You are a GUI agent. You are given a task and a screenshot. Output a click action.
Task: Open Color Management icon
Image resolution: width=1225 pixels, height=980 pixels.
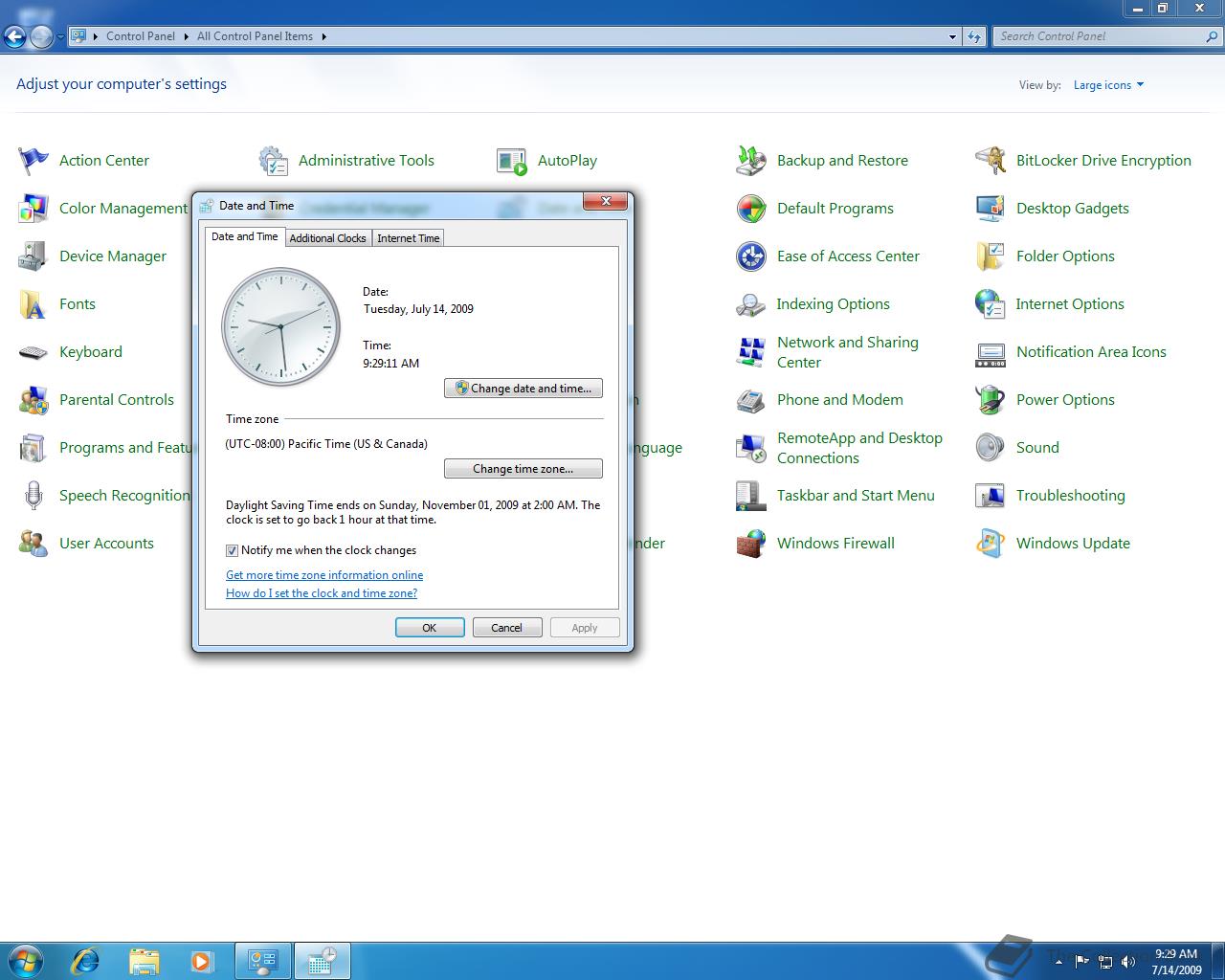tap(33, 208)
